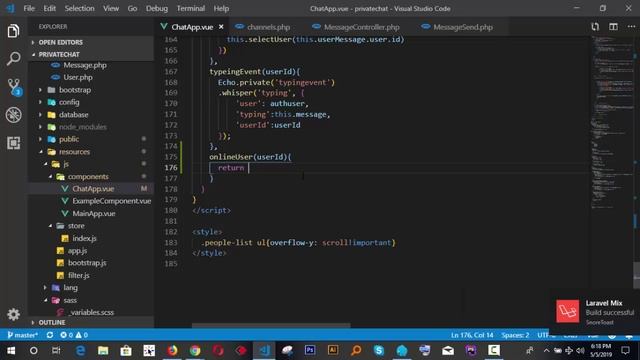Viewport: 640px width, 360px height.
Task: Open Task View on the taskbar
Action: [x=56, y=351]
